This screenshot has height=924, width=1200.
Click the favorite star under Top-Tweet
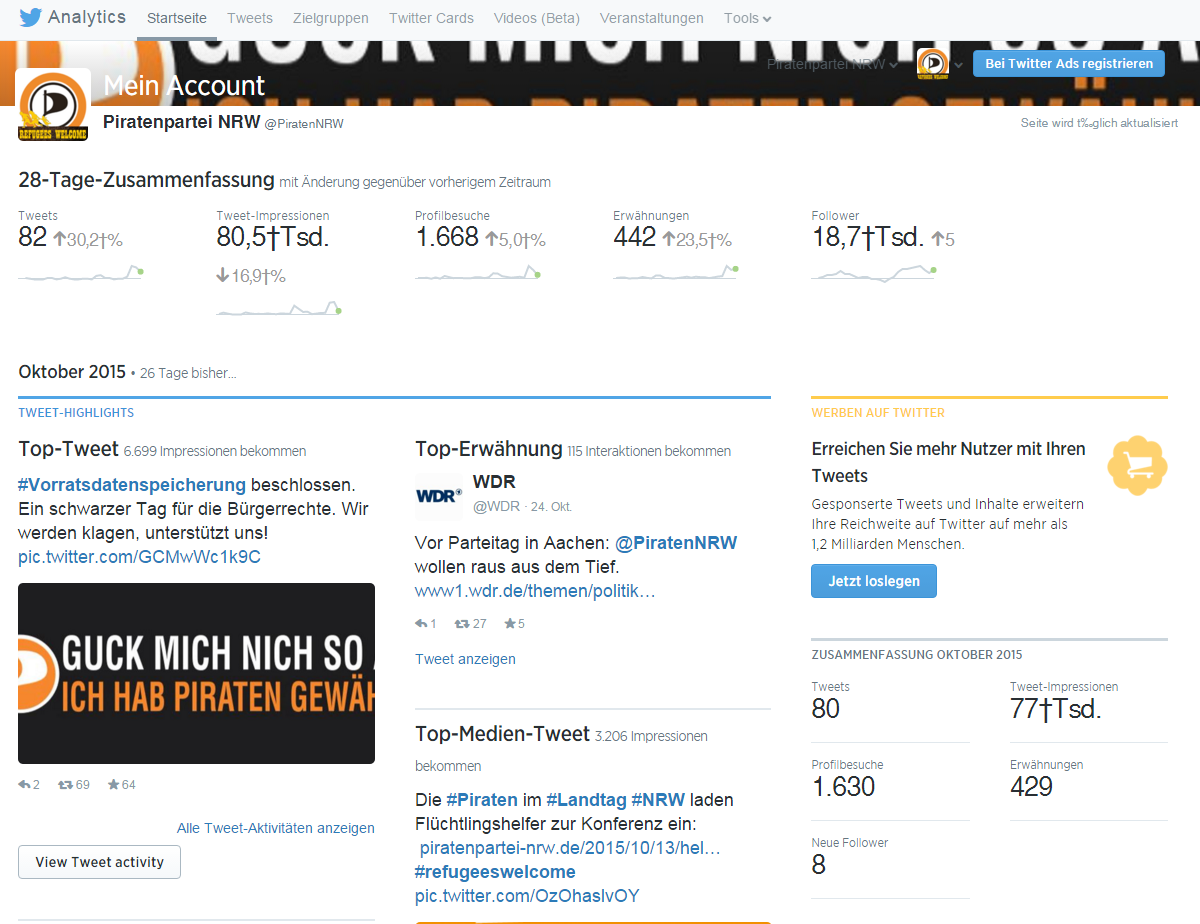113,785
